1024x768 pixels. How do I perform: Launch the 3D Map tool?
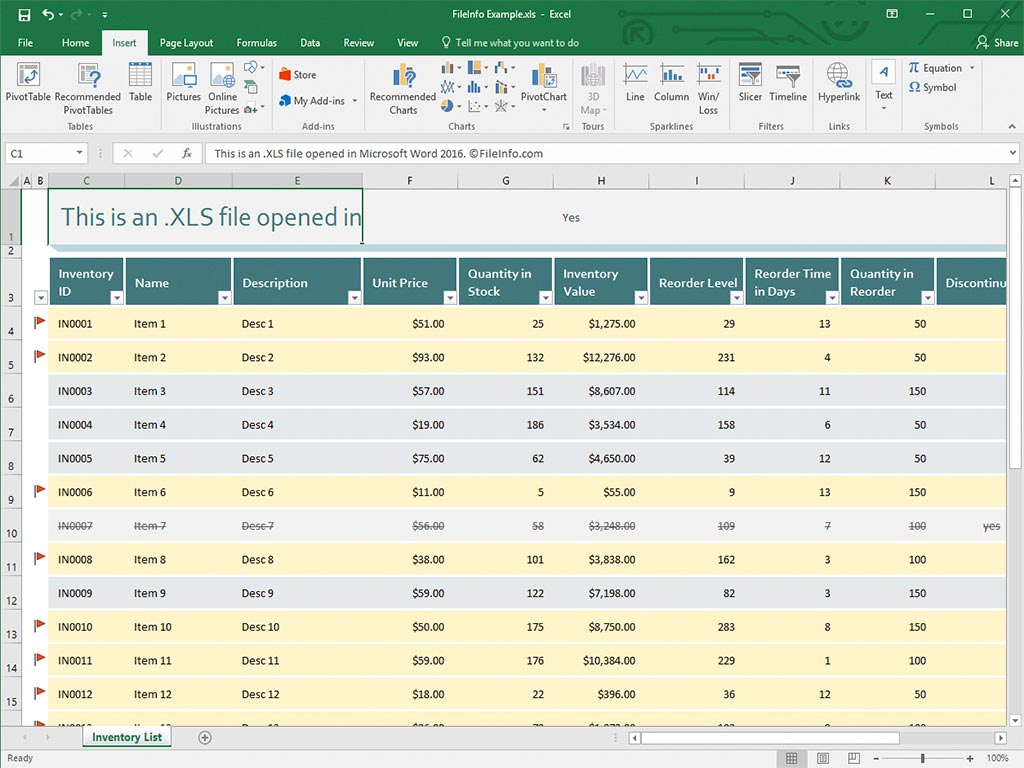click(x=592, y=88)
